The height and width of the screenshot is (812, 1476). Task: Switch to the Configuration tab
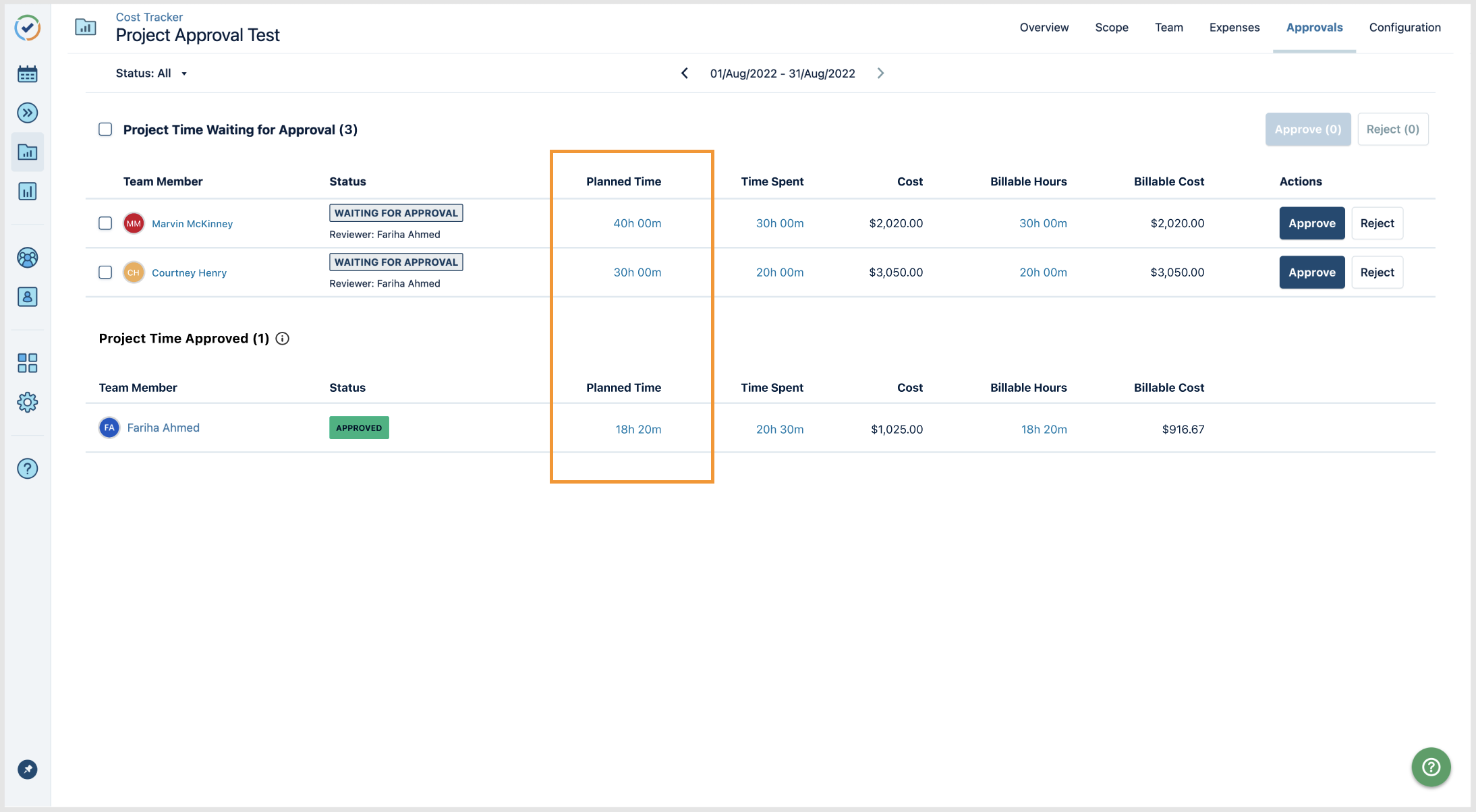1404,28
